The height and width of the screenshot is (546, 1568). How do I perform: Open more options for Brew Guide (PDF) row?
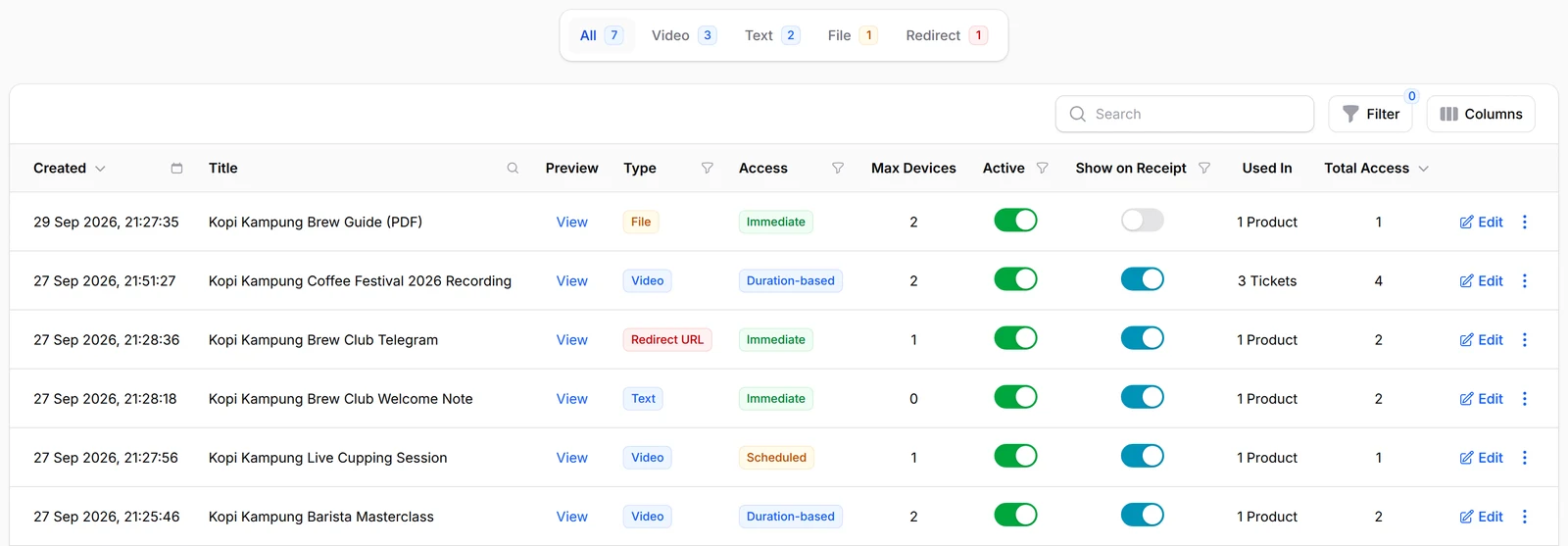(1525, 223)
